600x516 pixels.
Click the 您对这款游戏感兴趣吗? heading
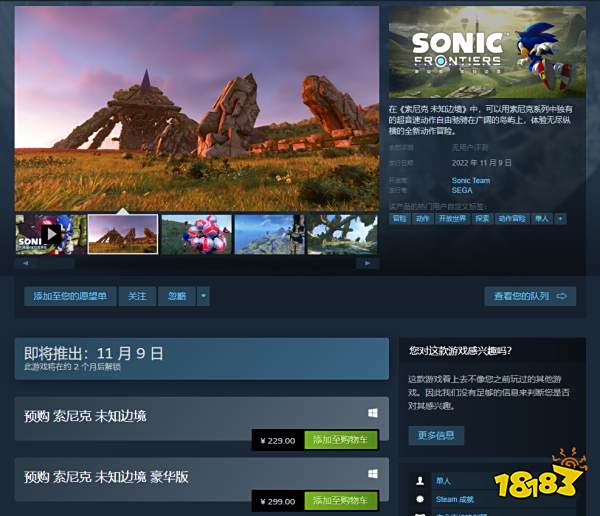[460, 351]
